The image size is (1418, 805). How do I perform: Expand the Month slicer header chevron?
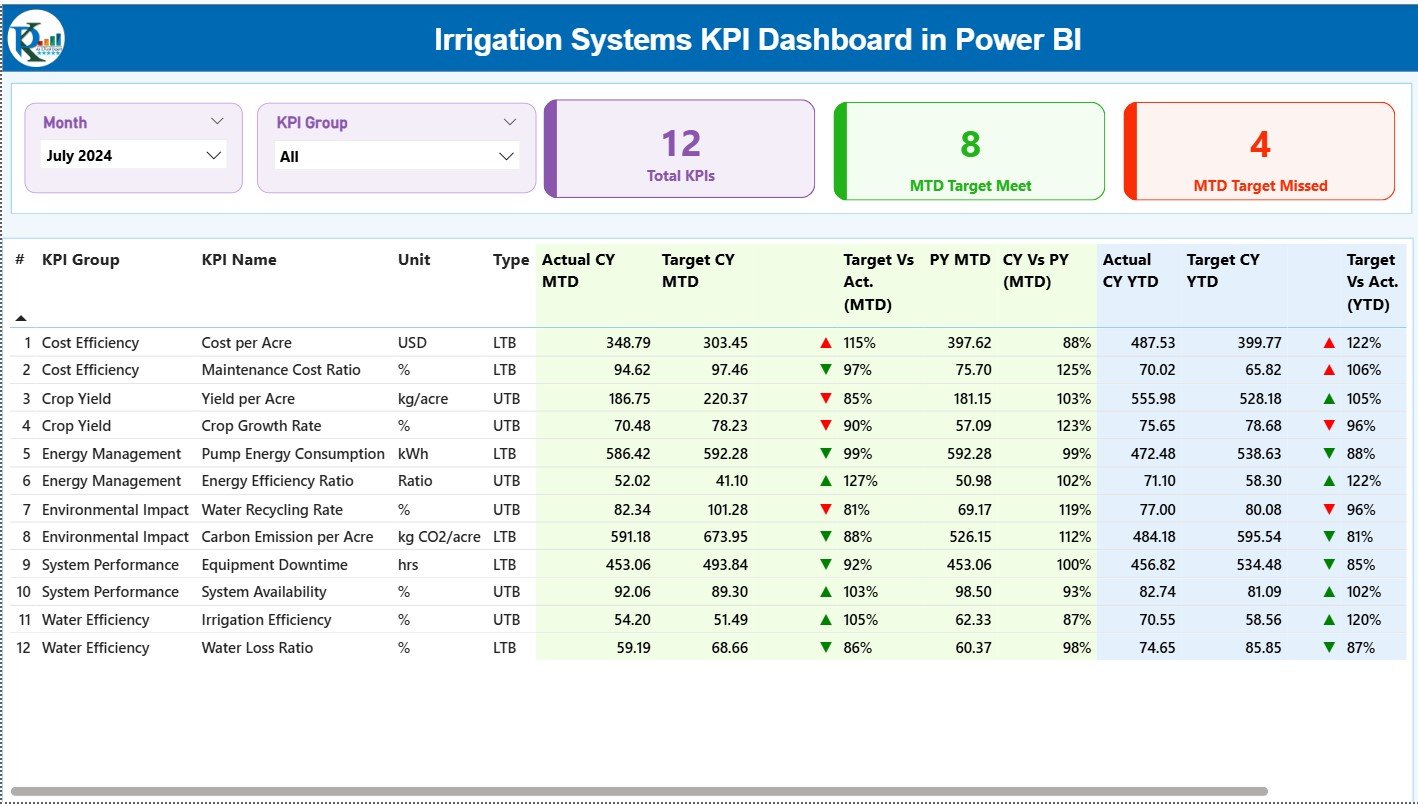pos(219,121)
